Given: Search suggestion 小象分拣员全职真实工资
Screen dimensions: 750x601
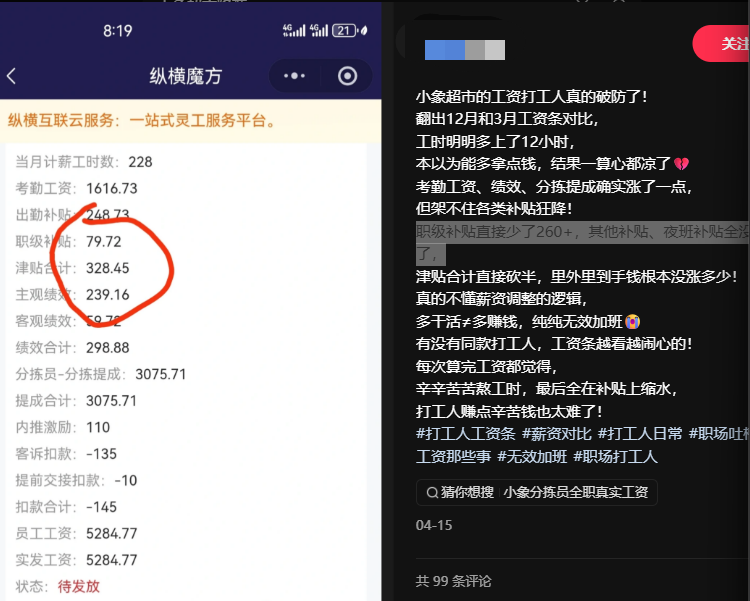Looking at the screenshot, I should (x=576, y=492).
